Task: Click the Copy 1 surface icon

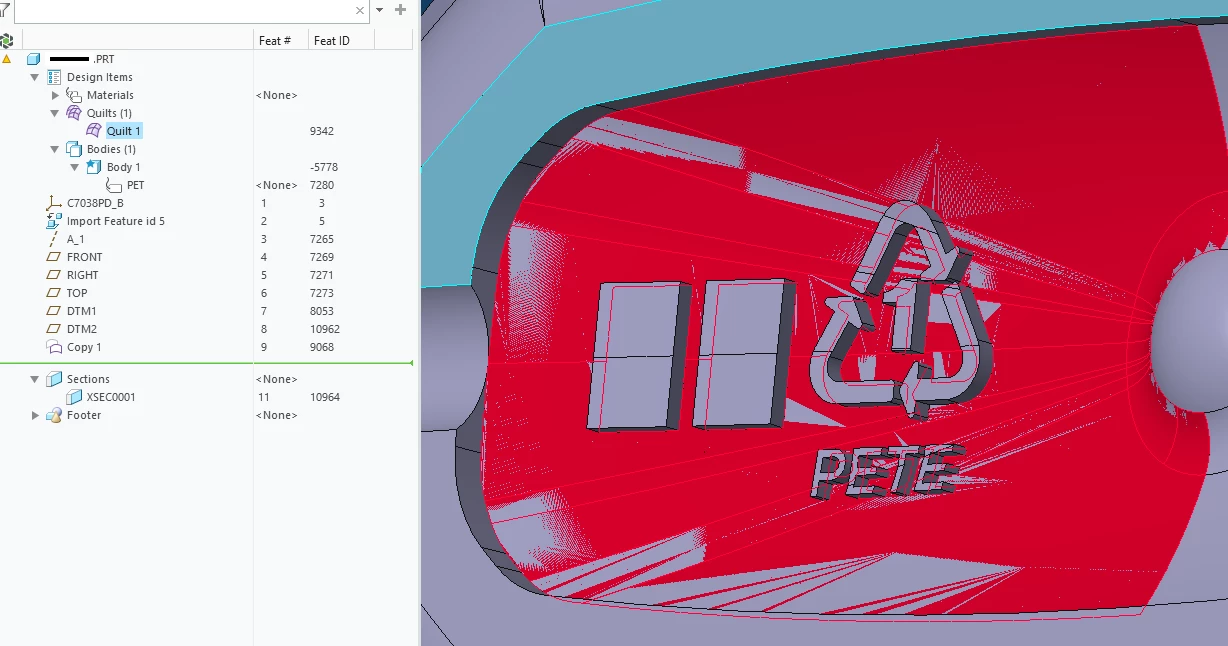Action: pos(54,347)
